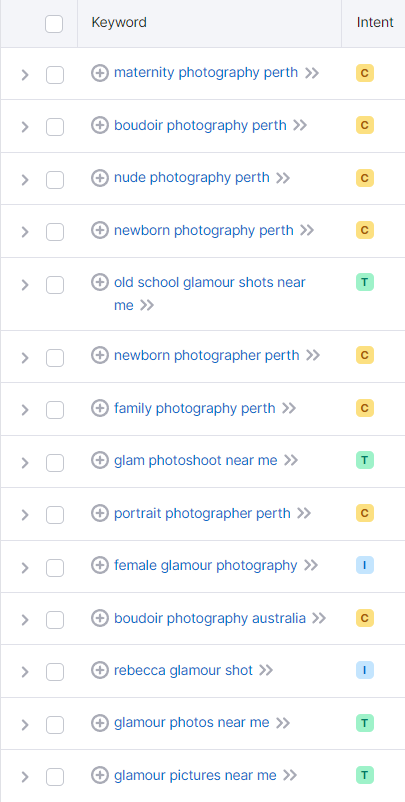Click the I intent badge for female glamour photography
405x802 pixels.
point(365,565)
